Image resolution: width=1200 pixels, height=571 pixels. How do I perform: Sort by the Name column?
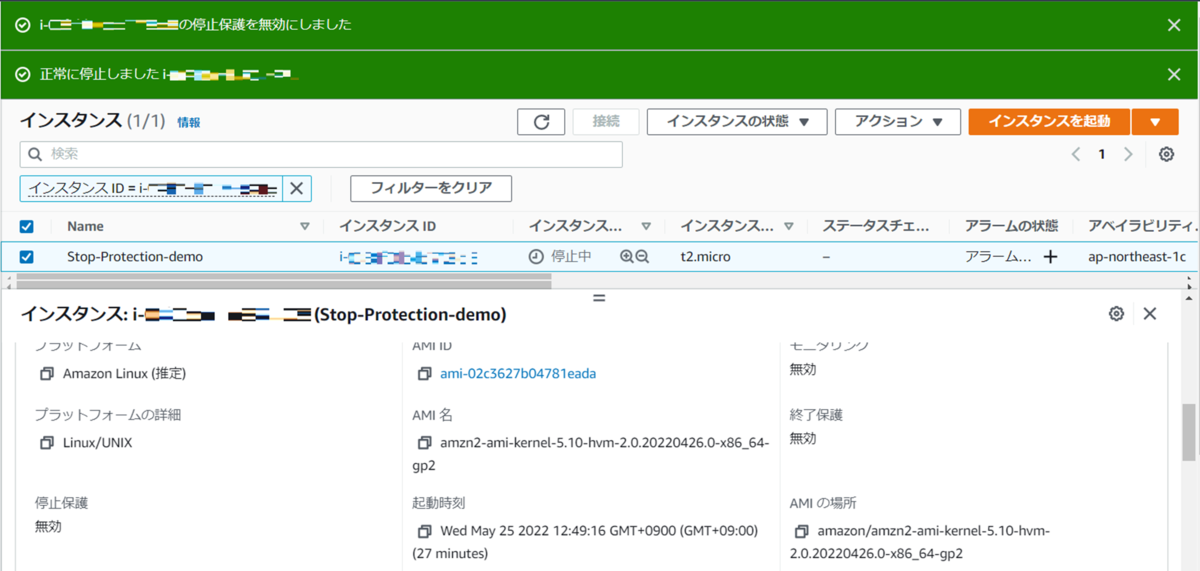point(305,227)
